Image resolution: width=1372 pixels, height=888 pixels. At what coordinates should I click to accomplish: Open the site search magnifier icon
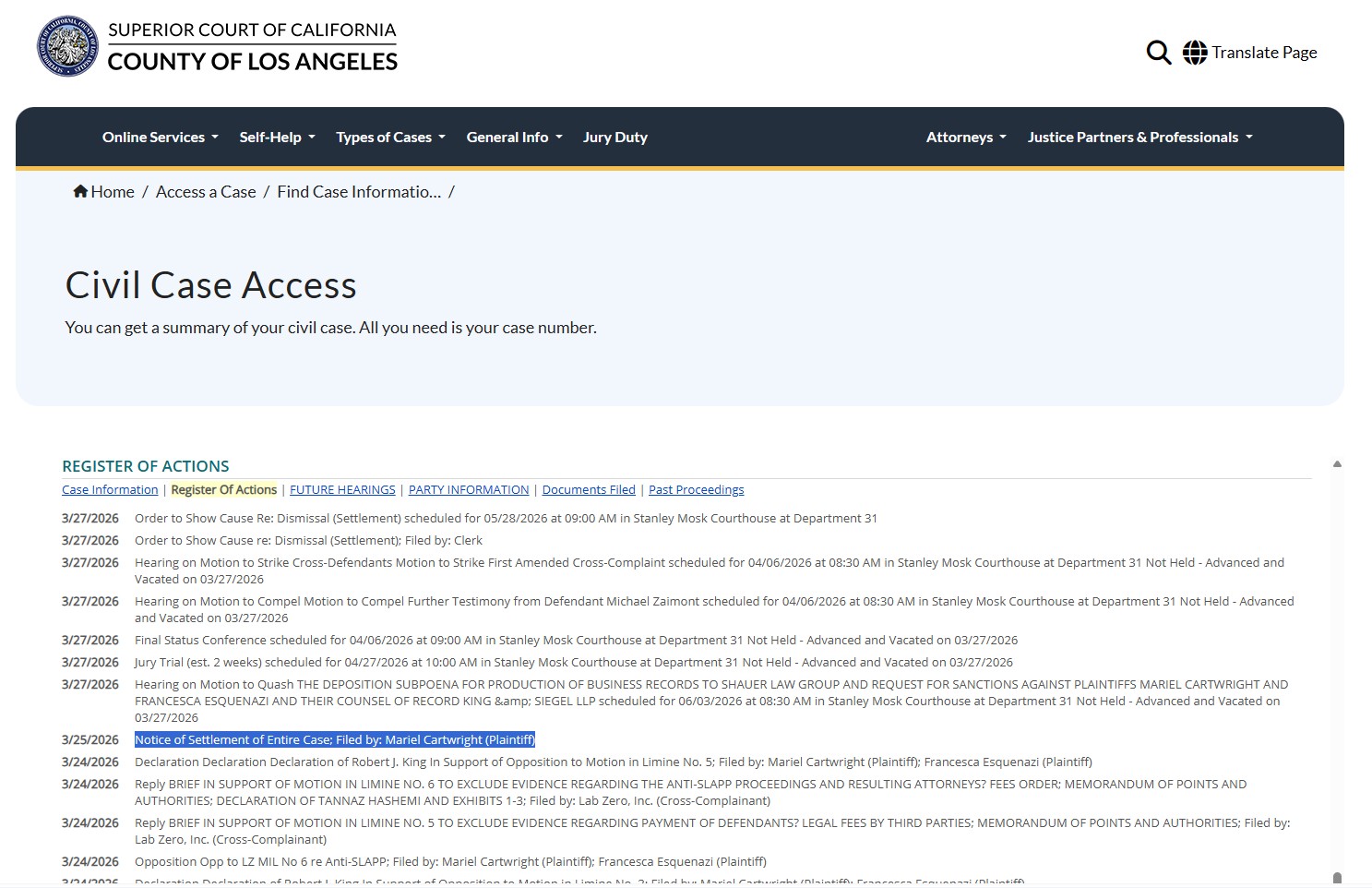(1158, 53)
